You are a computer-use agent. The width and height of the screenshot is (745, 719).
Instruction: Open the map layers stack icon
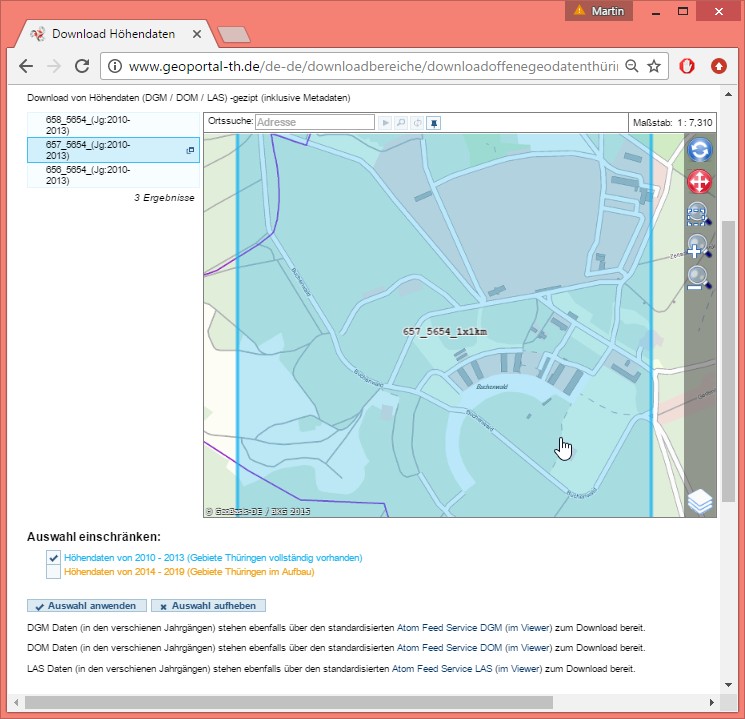(x=700, y=500)
